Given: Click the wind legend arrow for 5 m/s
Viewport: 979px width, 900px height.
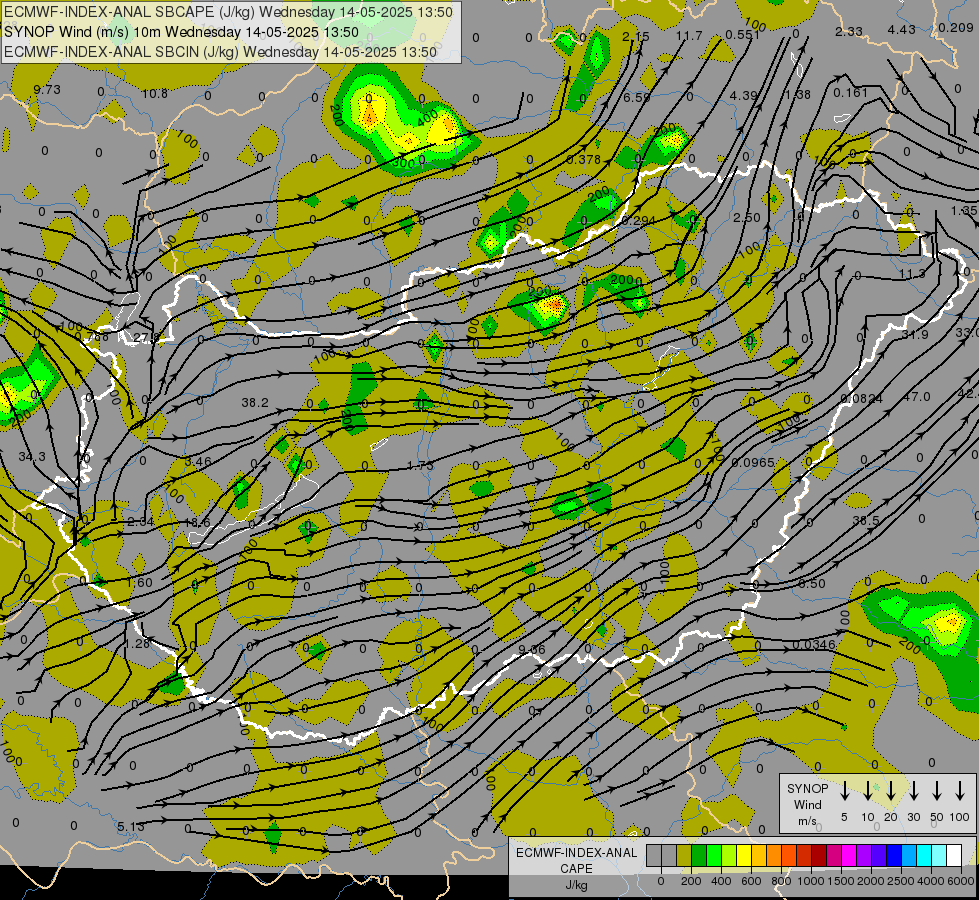Looking at the screenshot, I should pyautogui.click(x=844, y=791).
